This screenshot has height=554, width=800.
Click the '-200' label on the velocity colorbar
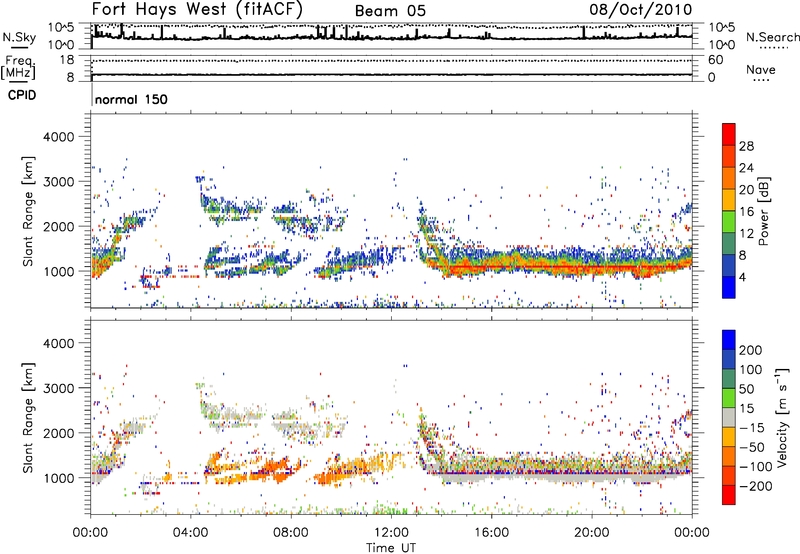click(x=755, y=486)
